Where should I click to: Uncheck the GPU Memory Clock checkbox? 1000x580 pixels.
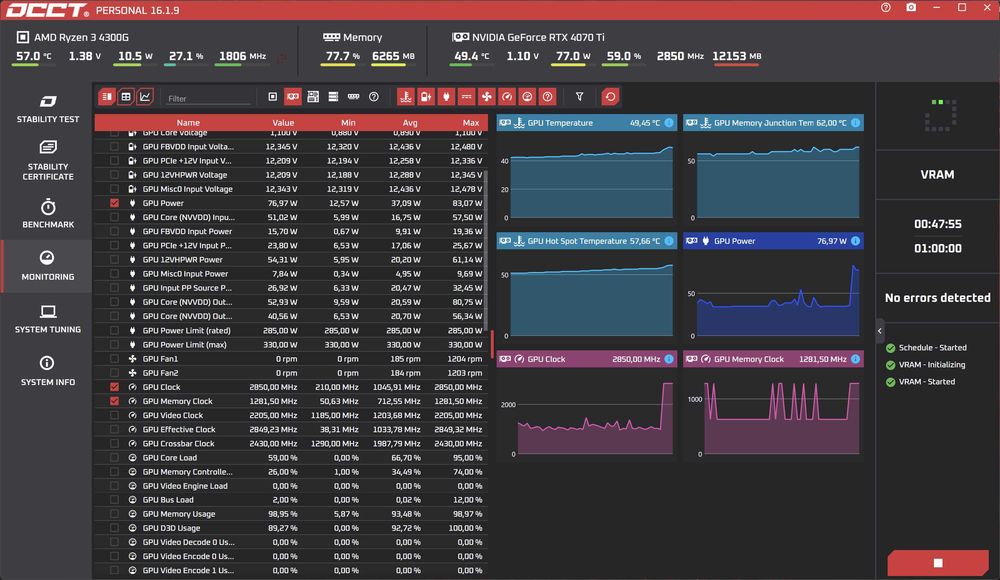[x=114, y=401]
